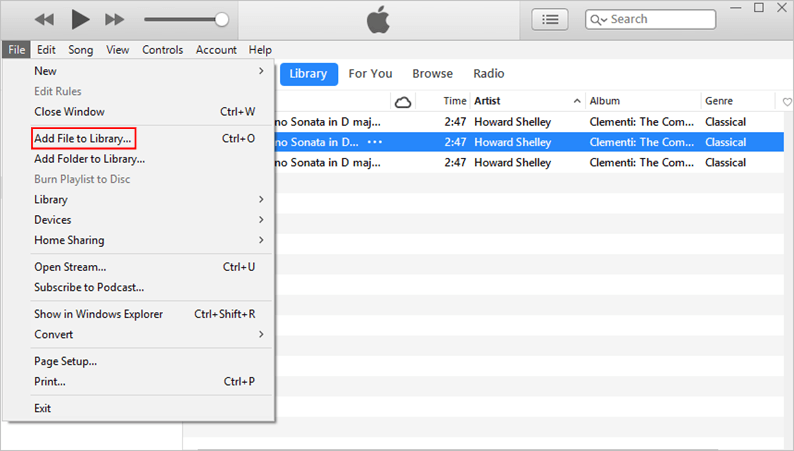Sort by the Artist column header

click(x=487, y=101)
